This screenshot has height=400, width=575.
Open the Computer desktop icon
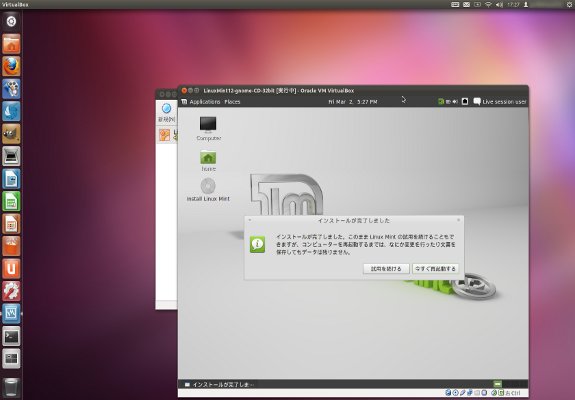(208, 128)
